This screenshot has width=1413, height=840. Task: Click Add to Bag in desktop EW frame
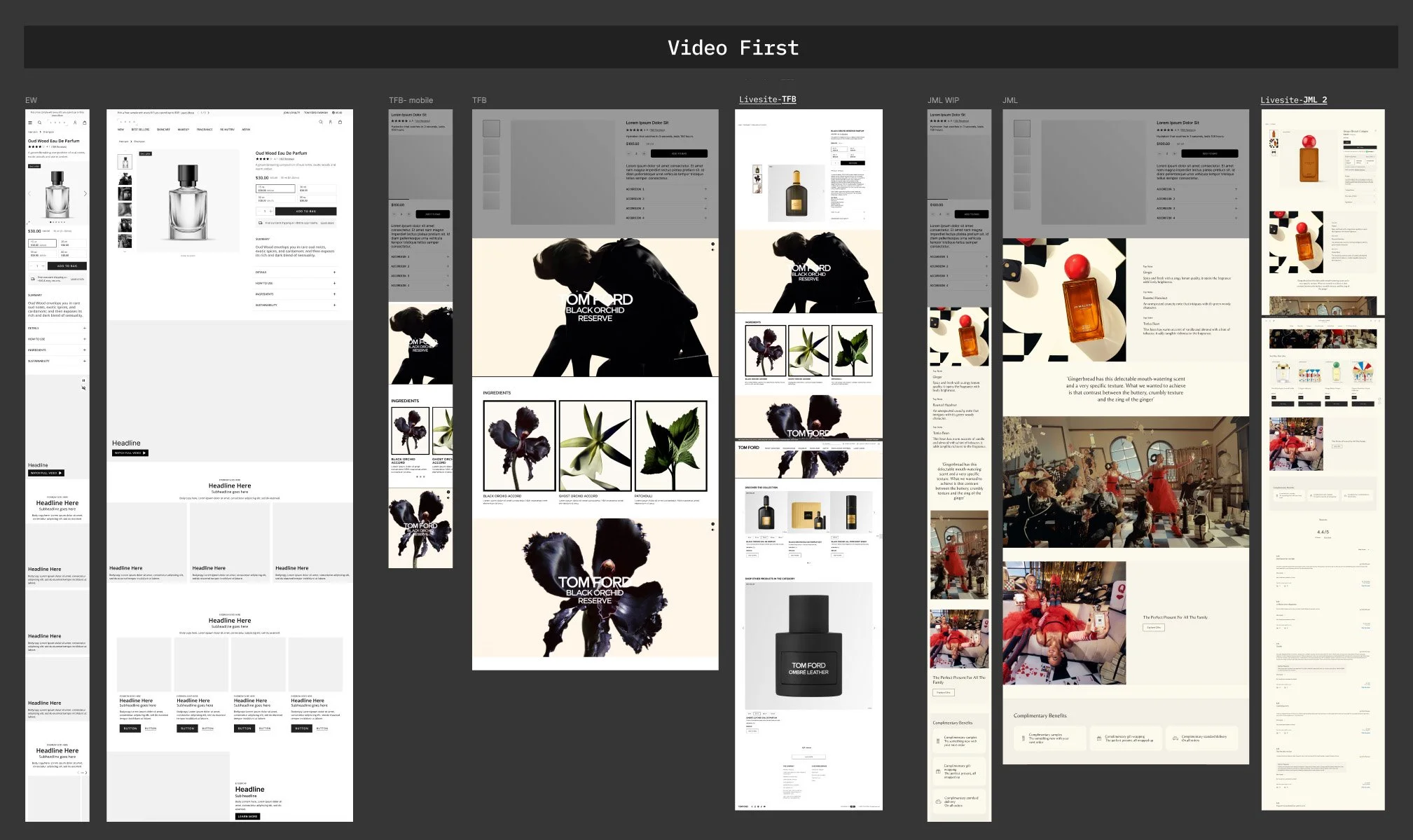pyautogui.click(x=305, y=211)
